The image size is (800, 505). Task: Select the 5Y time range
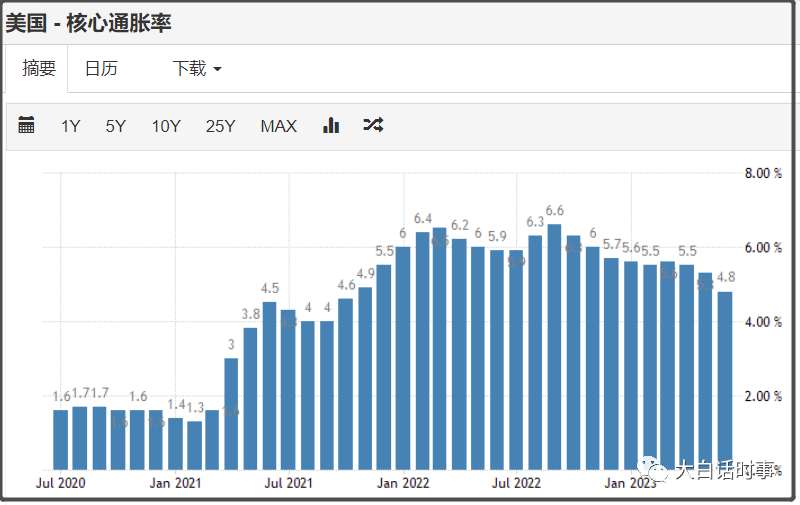pos(115,126)
